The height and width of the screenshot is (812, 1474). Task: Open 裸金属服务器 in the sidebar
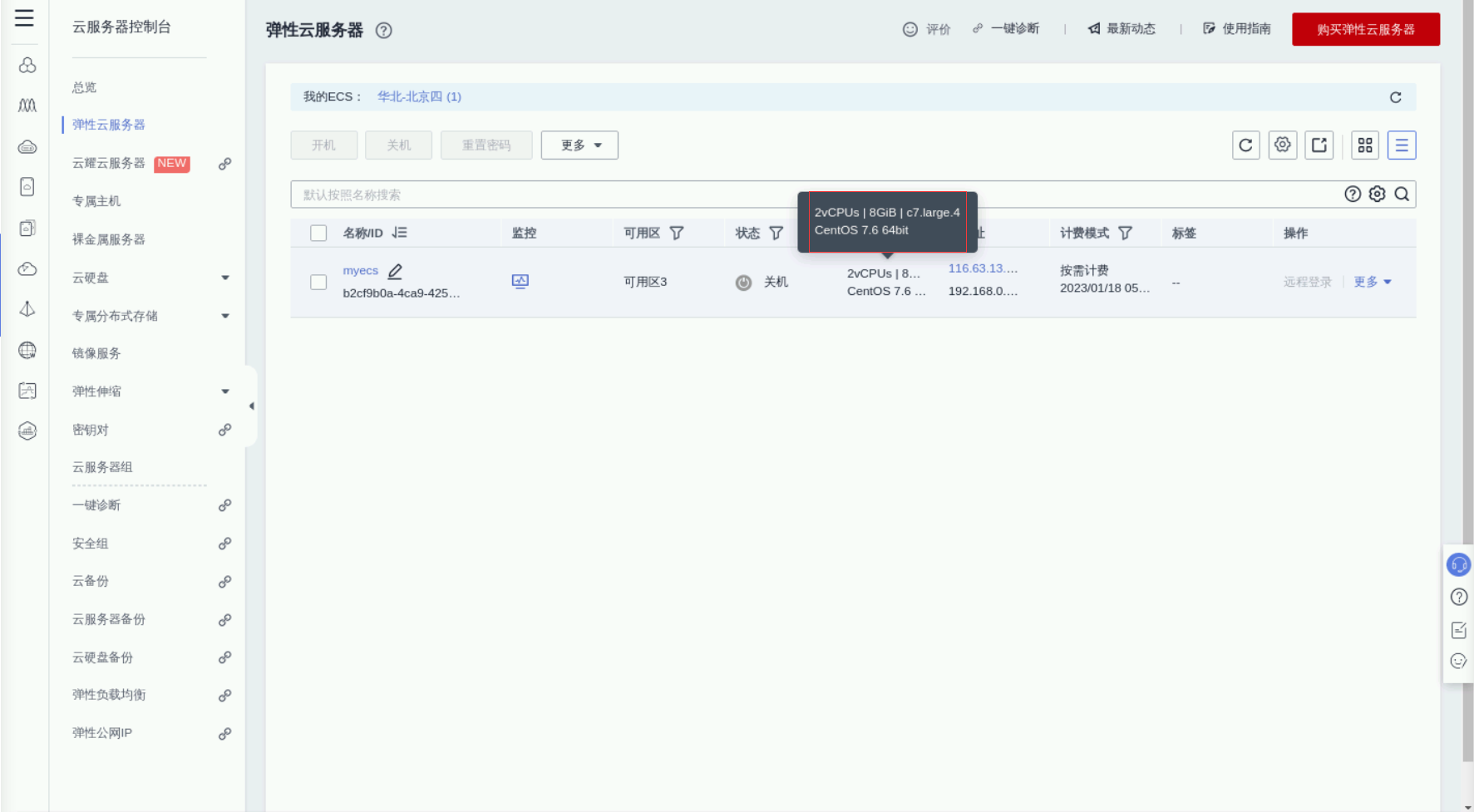coord(109,239)
